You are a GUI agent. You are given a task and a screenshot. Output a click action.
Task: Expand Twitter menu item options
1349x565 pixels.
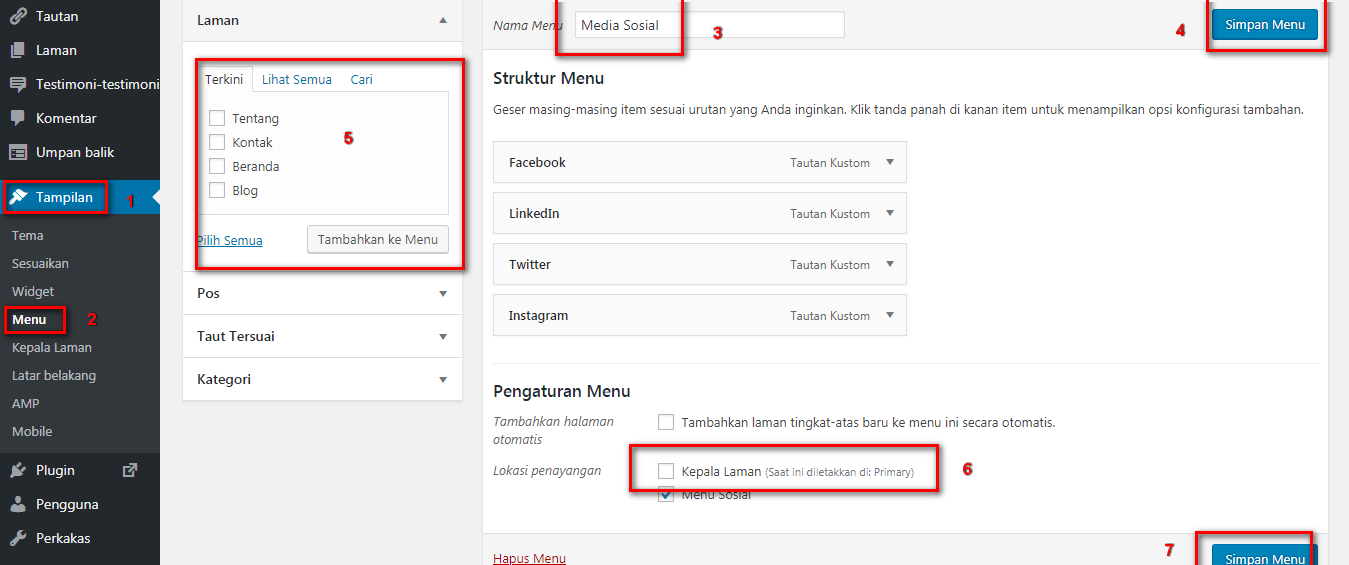(x=890, y=264)
